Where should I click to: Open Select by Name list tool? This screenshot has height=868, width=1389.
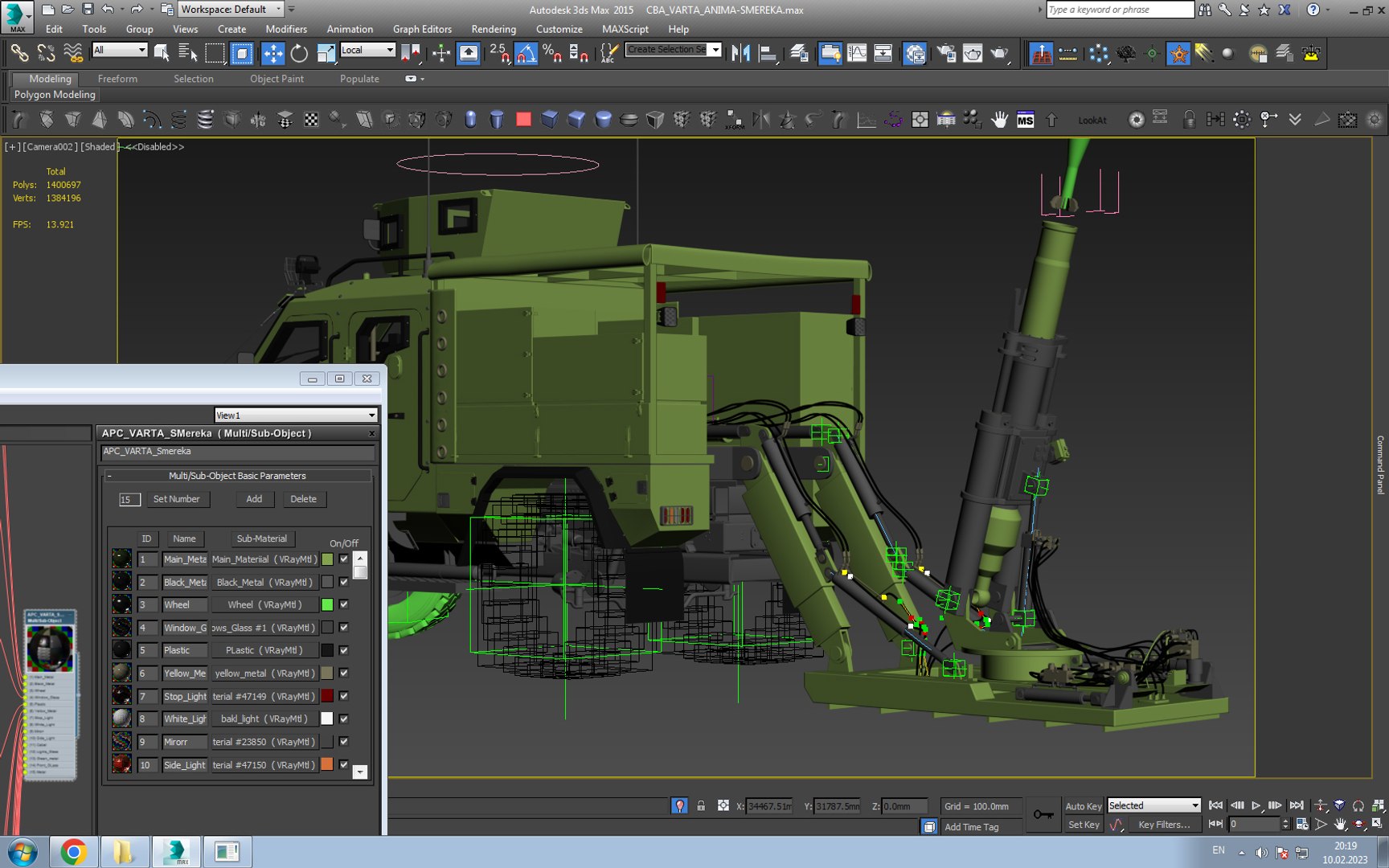(188, 53)
